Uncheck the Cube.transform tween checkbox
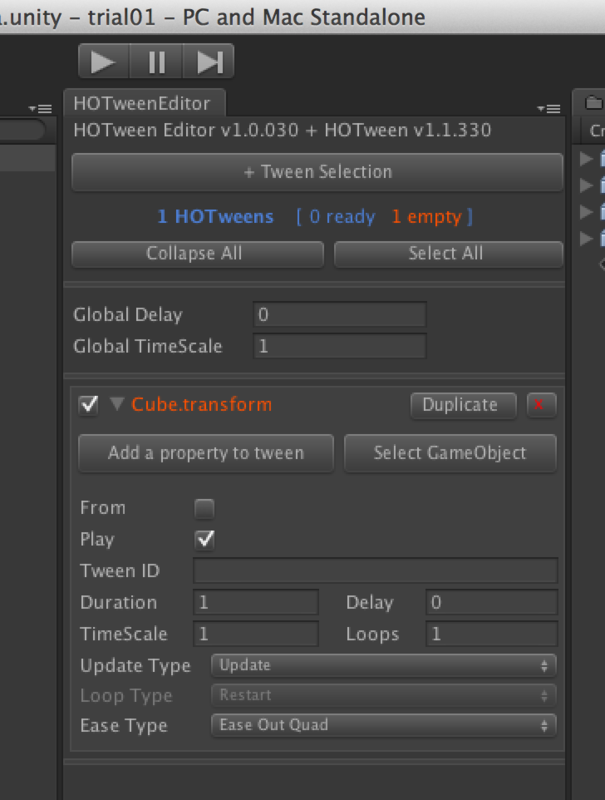Viewport: 605px width, 800px height. [89, 405]
